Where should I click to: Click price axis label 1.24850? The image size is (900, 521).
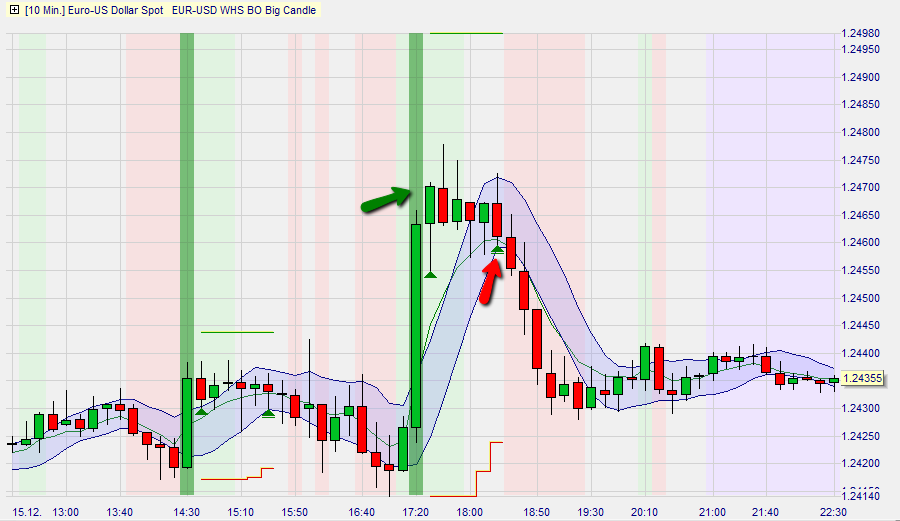point(860,105)
